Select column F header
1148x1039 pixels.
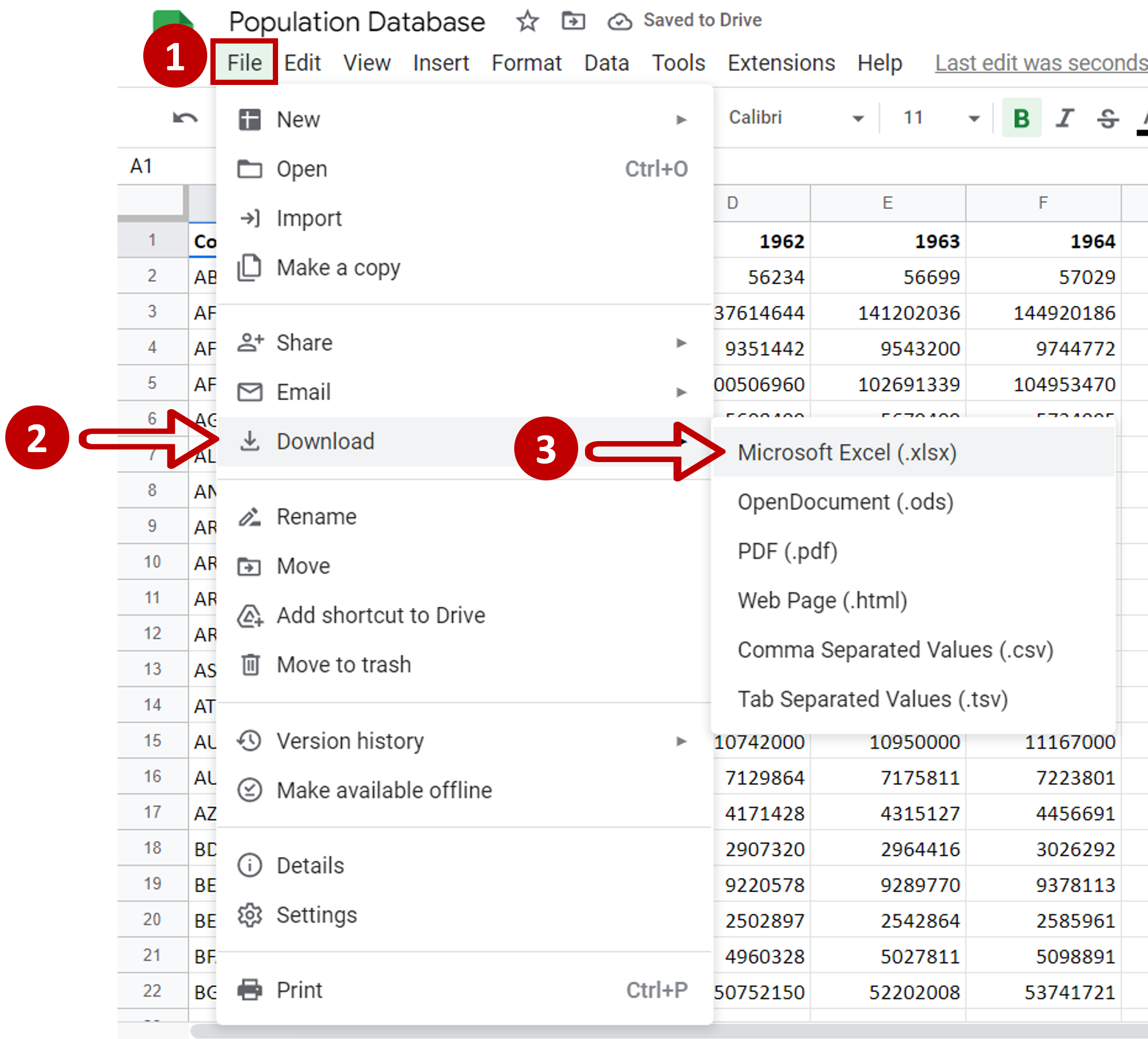pyautogui.click(x=1043, y=202)
